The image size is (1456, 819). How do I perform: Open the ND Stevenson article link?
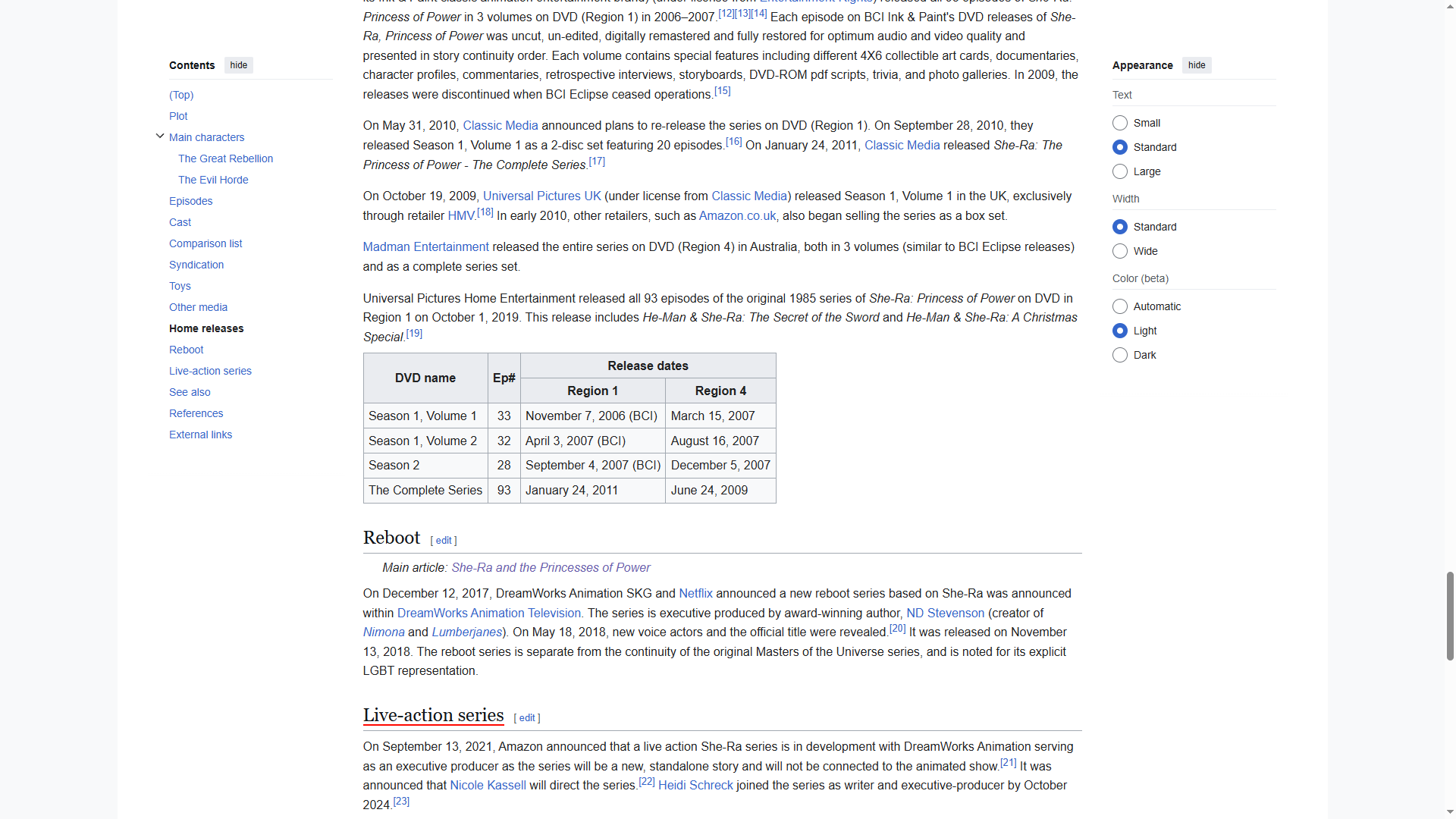(x=945, y=613)
